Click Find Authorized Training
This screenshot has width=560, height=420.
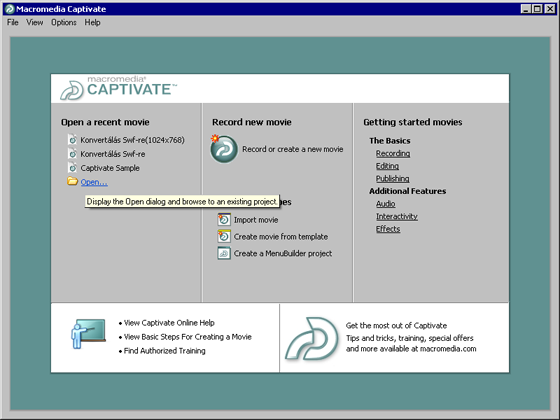[164, 351]
